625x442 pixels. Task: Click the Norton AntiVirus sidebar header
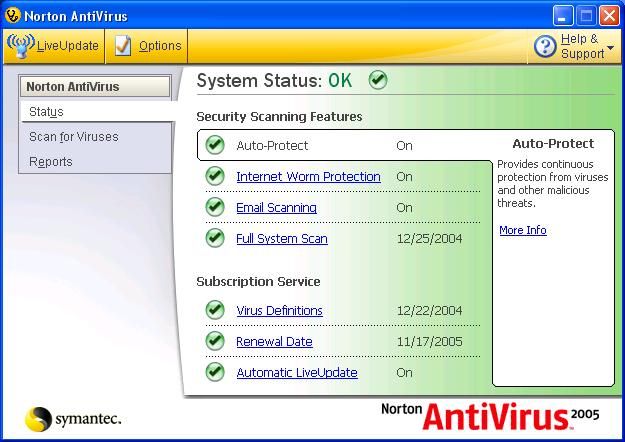pos(95,86)
